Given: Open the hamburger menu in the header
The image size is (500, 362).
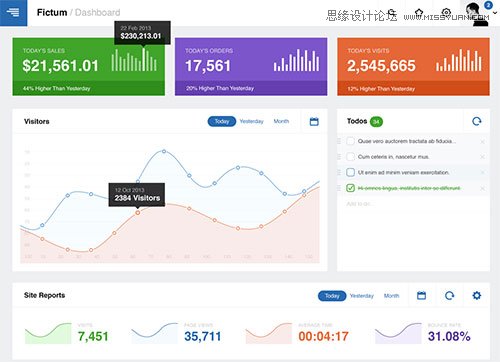Looking at the screenshot, I should (x=13, y=13).
